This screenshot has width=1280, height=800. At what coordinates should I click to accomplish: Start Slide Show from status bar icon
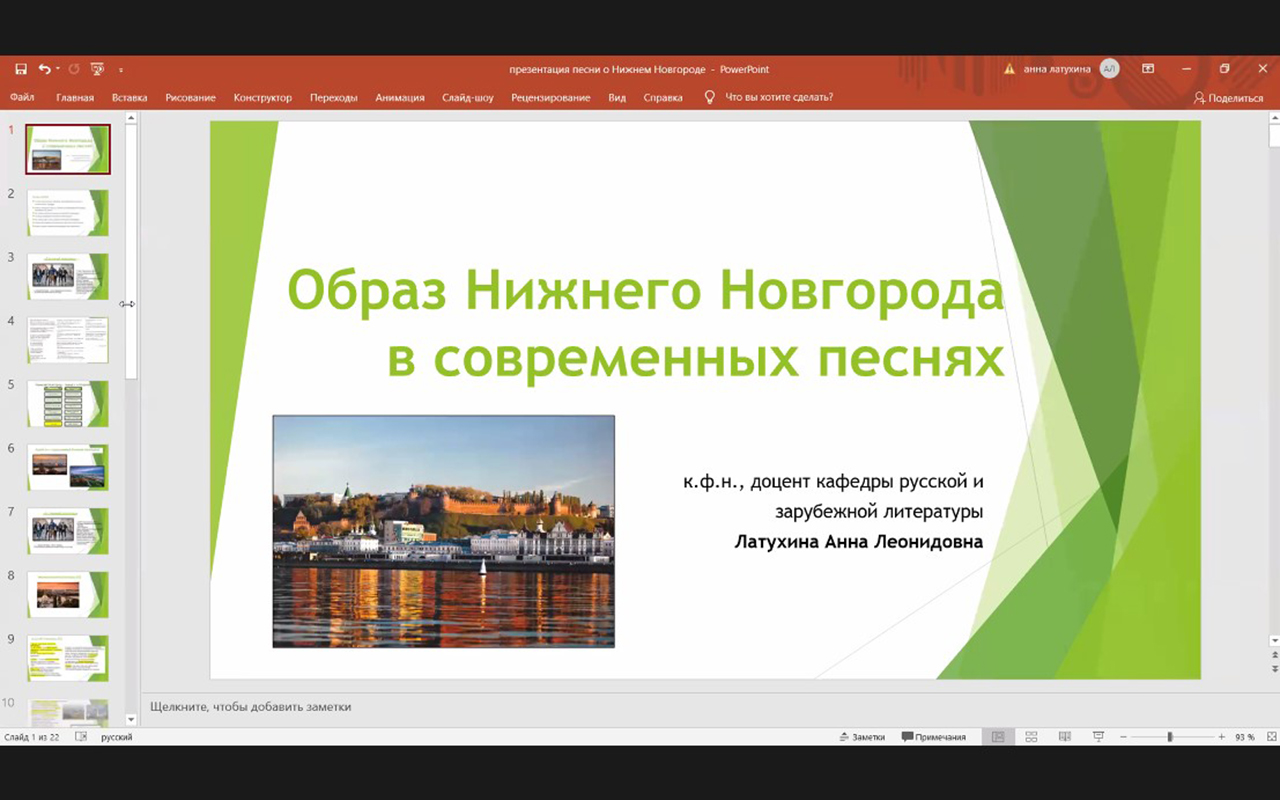point(1098,737)
